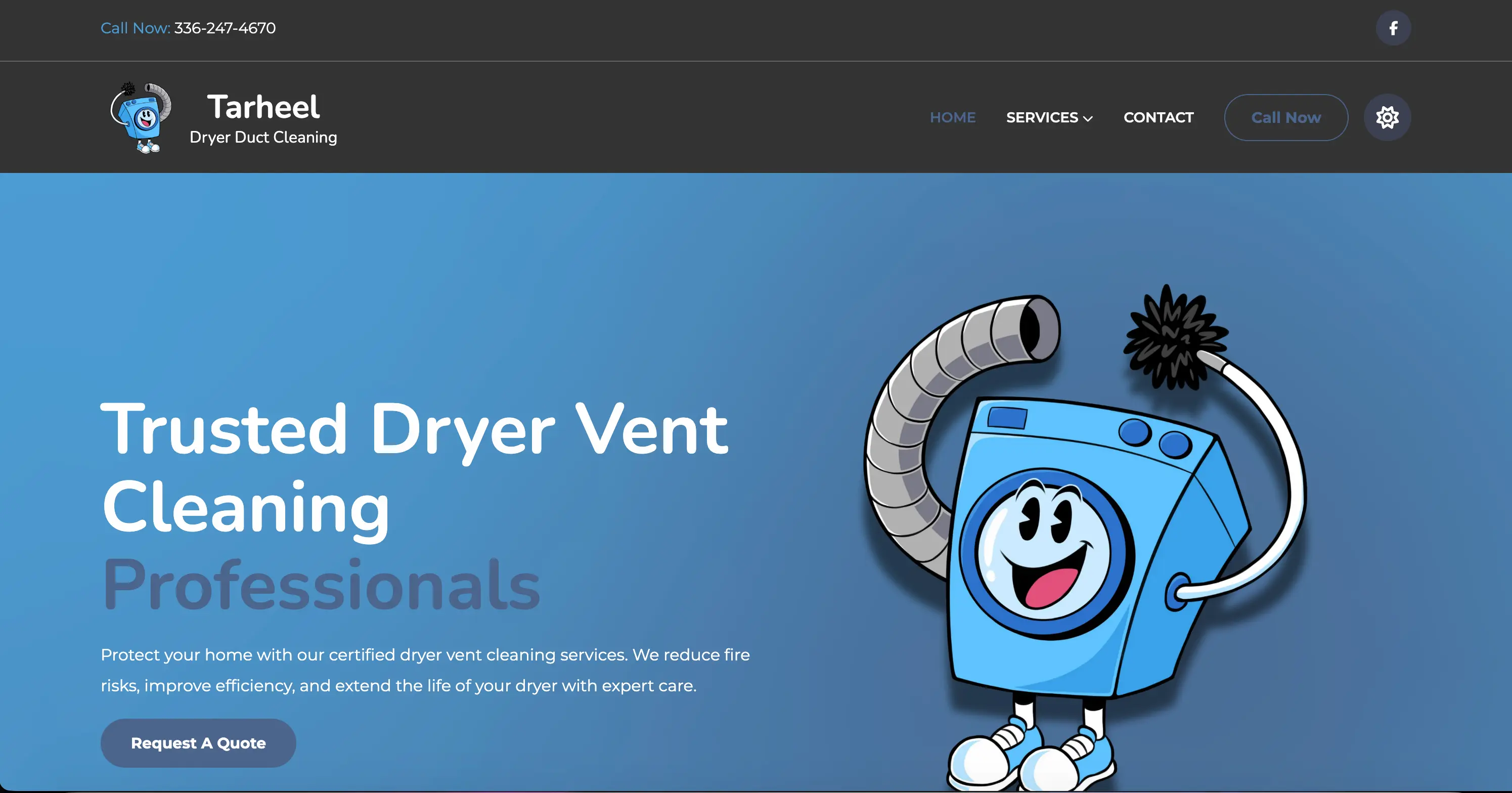Image resolution: width=1512 pixels, height=793 pixels.
Task: Click the dark 'Professionals' heading word
Action: 321,585
